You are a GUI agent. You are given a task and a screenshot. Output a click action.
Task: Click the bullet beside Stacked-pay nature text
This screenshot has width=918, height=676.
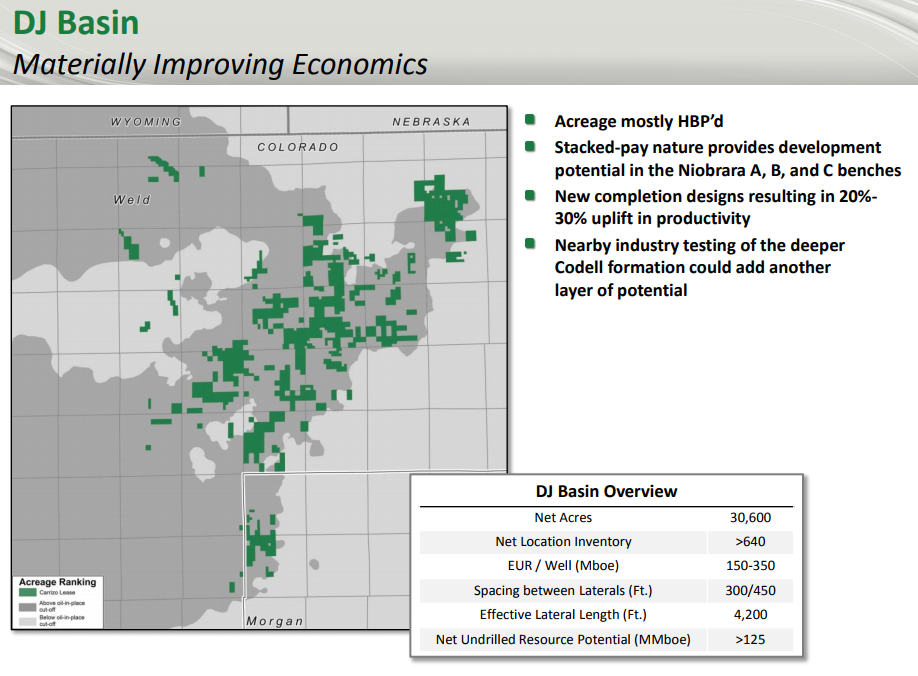(x=531, y=147)
